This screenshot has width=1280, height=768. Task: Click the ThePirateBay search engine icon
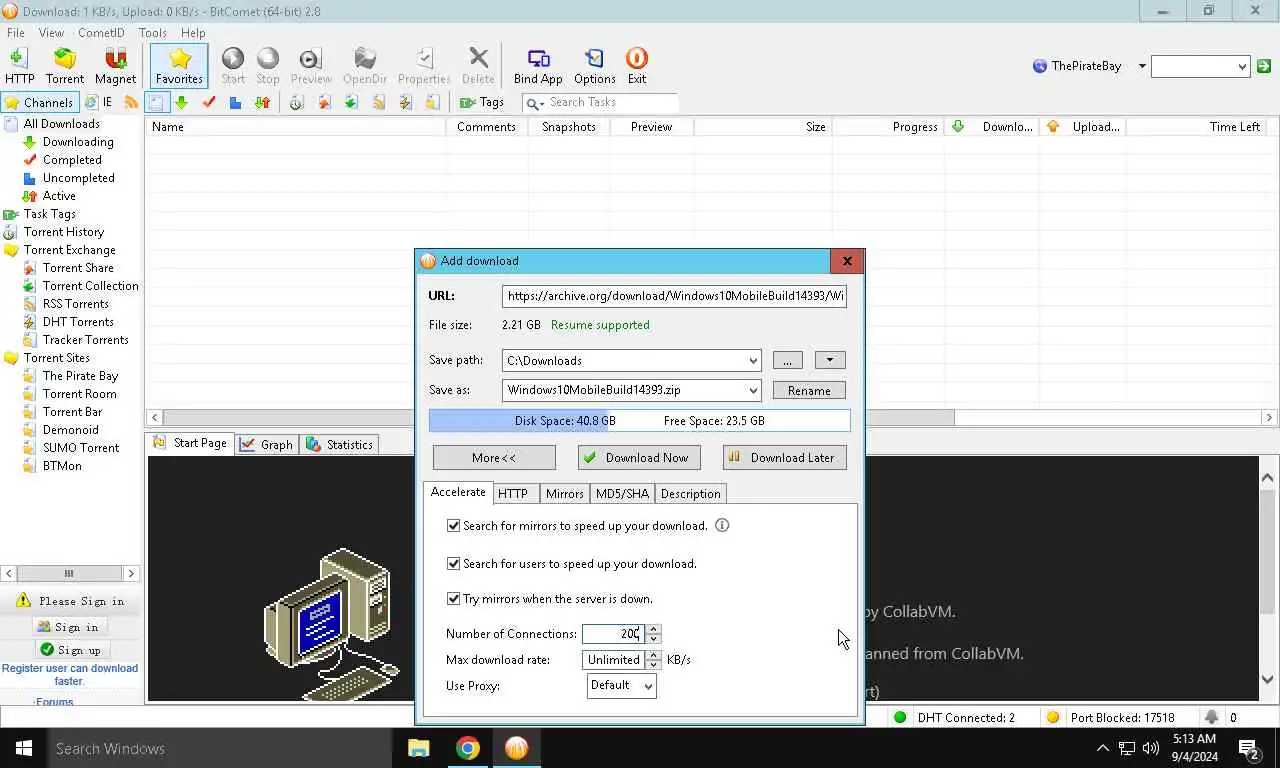(x=1040, y=66)
